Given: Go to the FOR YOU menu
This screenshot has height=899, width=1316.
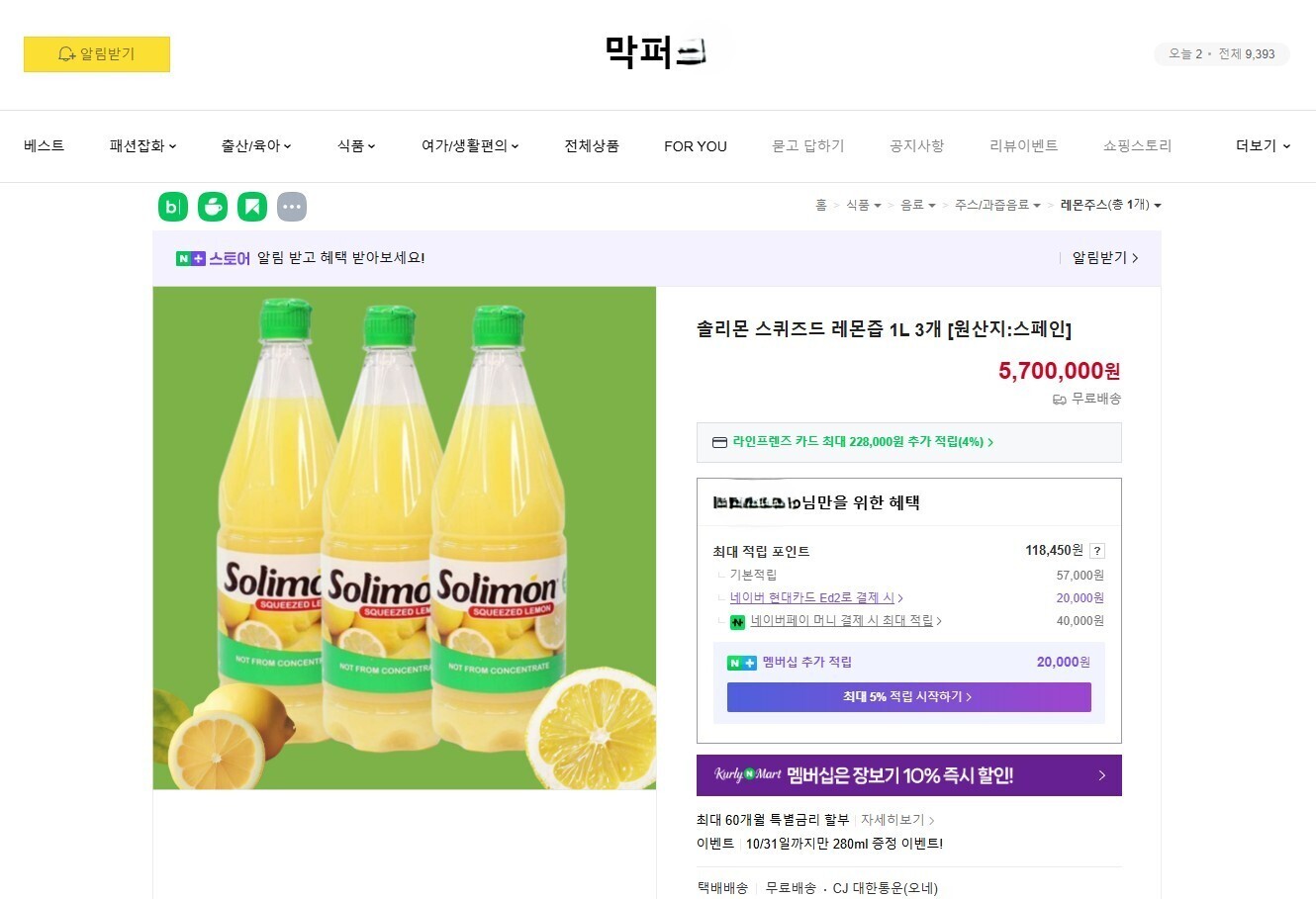Looking at the screenshot, I should (x=695, y=145).
